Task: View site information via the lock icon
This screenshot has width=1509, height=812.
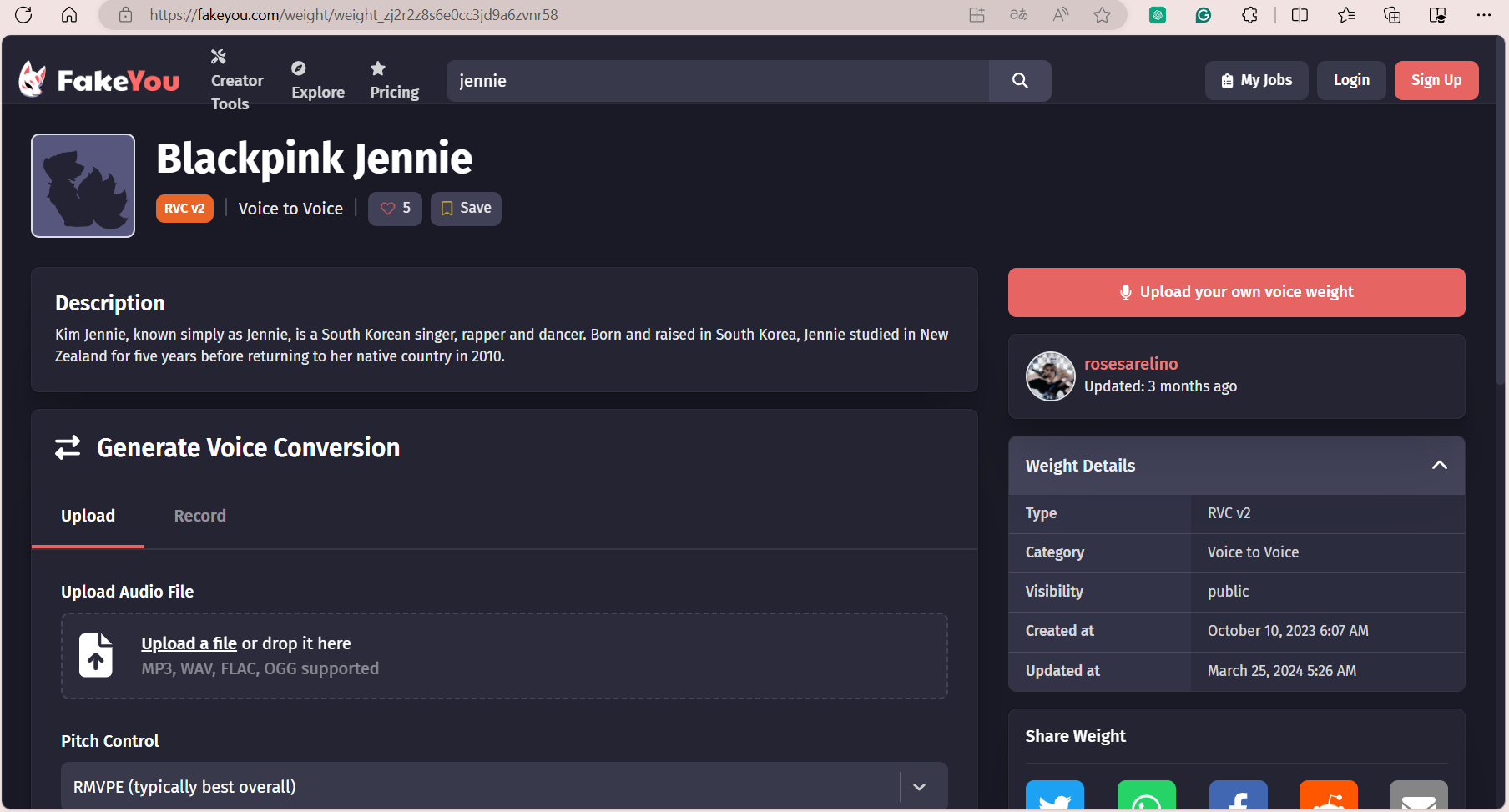Action: [x=125, y=14]
